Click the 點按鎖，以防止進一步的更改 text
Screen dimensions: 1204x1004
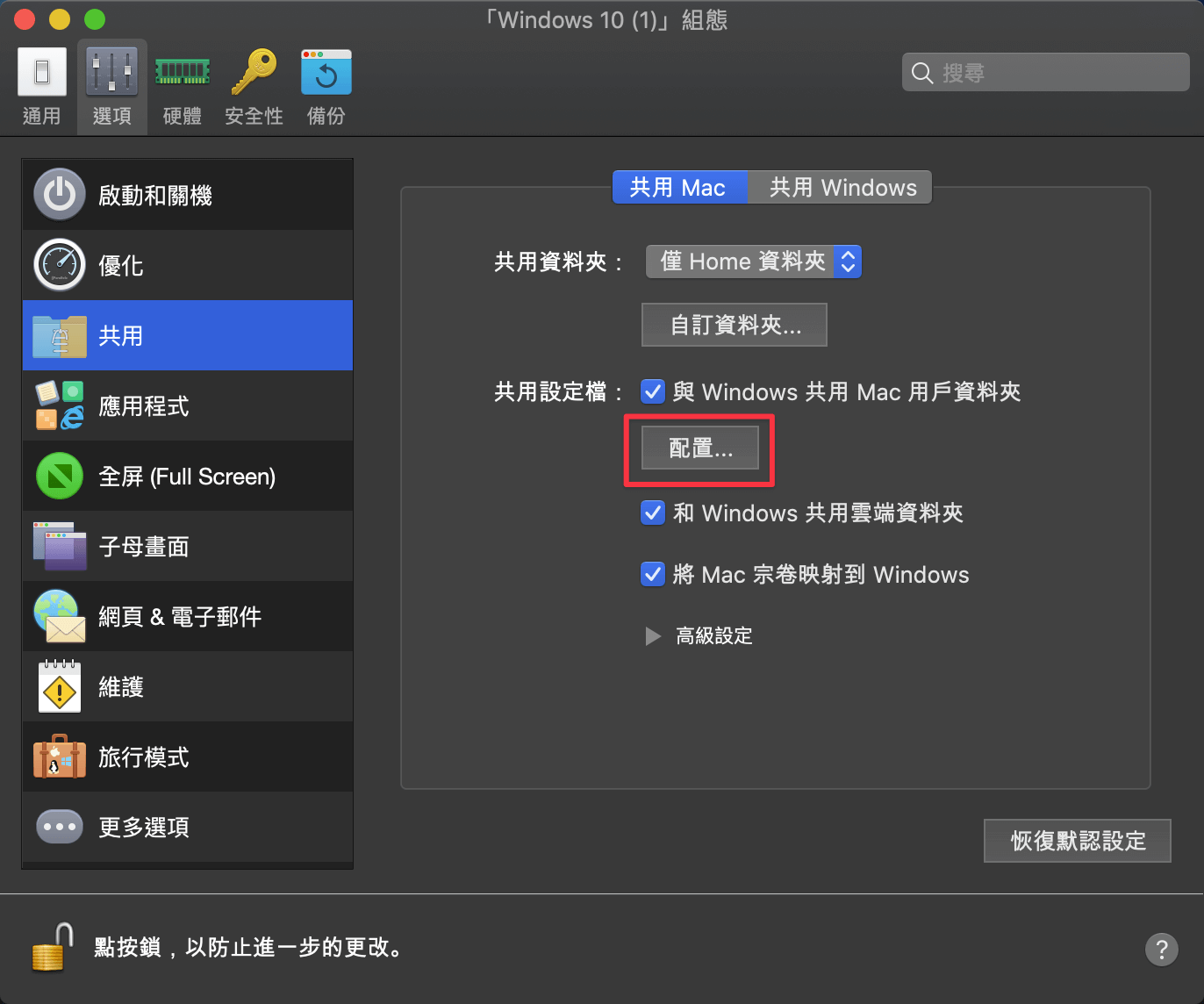249,948
